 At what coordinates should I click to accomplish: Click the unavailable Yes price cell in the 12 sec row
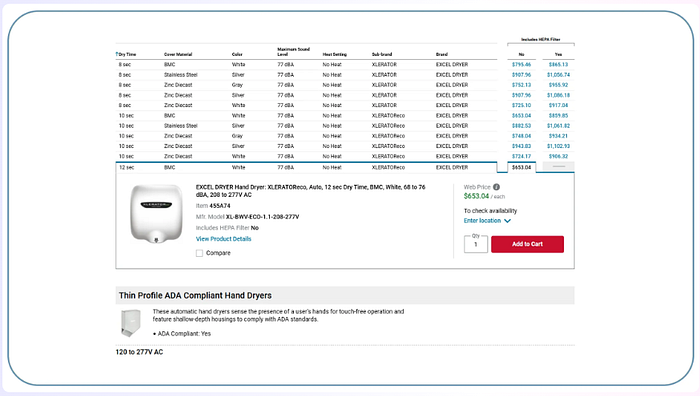coord(558,167)
